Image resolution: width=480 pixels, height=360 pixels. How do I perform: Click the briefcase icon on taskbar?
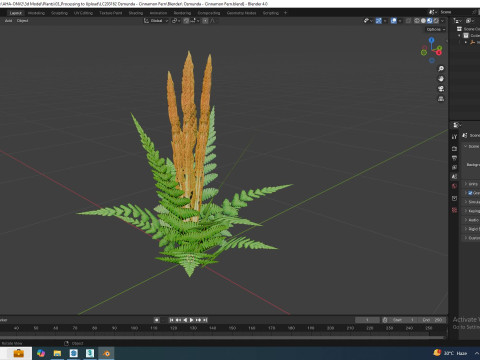point(18,353)
